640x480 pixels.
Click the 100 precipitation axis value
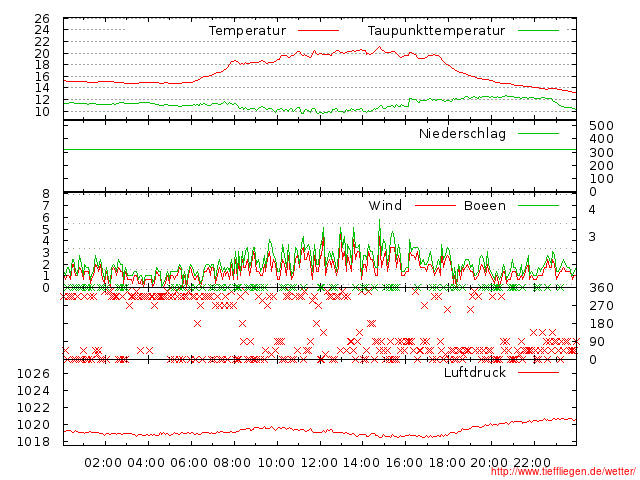click(601, 179)
